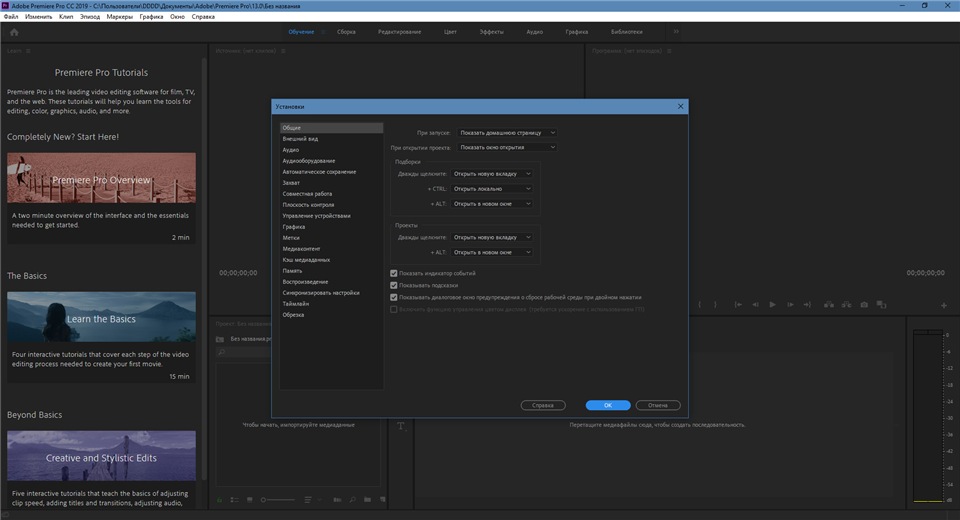
Task: Switch Project panel to icon view
Action: (250, 500)
